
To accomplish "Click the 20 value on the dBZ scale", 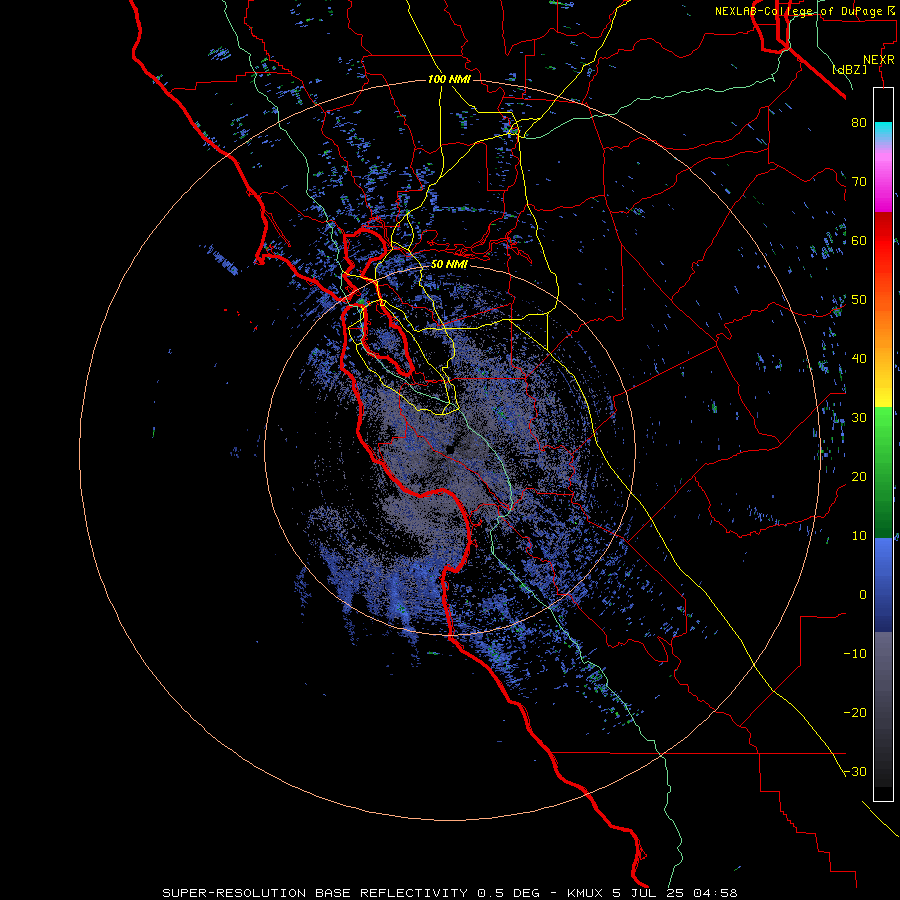I will 859,477.
